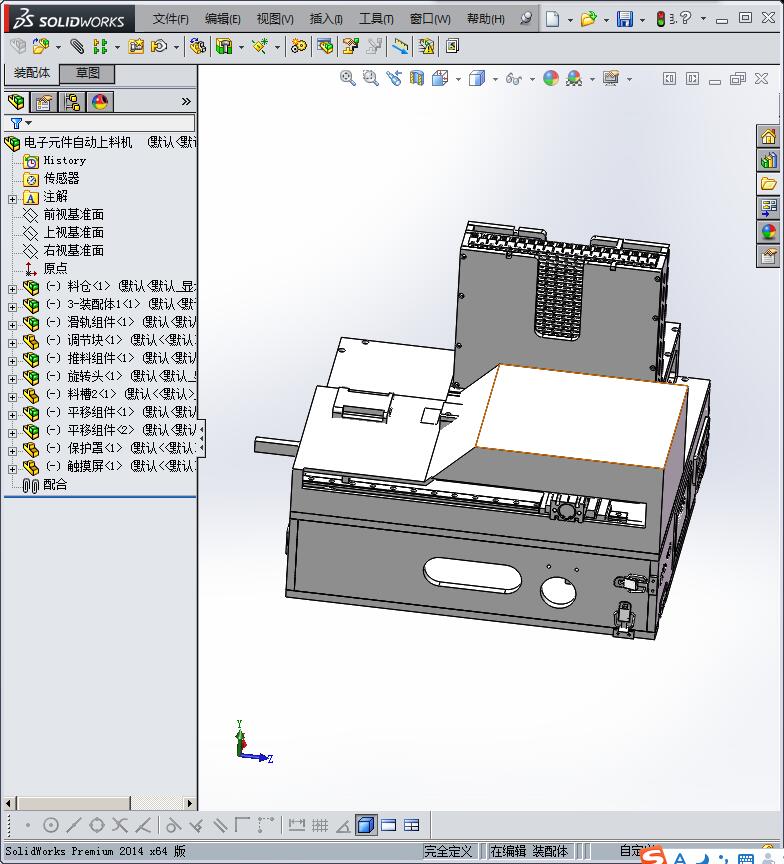
Task: Click the View Settings monitor icon
Action: [610, 78]
